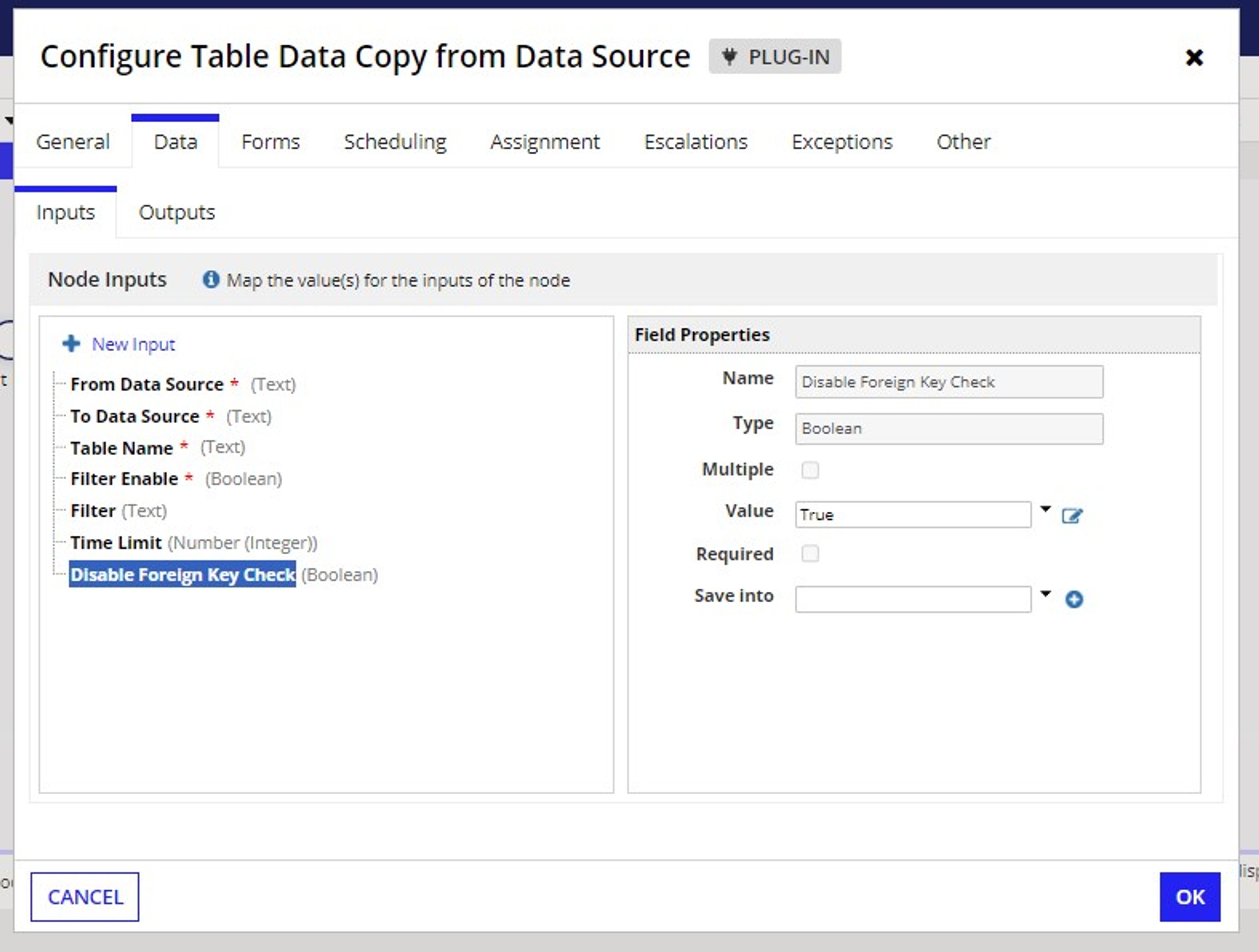This screenshot has width=1259, height=952.
Task: Toggle the Required checkbox
Action: click(810, 554)
